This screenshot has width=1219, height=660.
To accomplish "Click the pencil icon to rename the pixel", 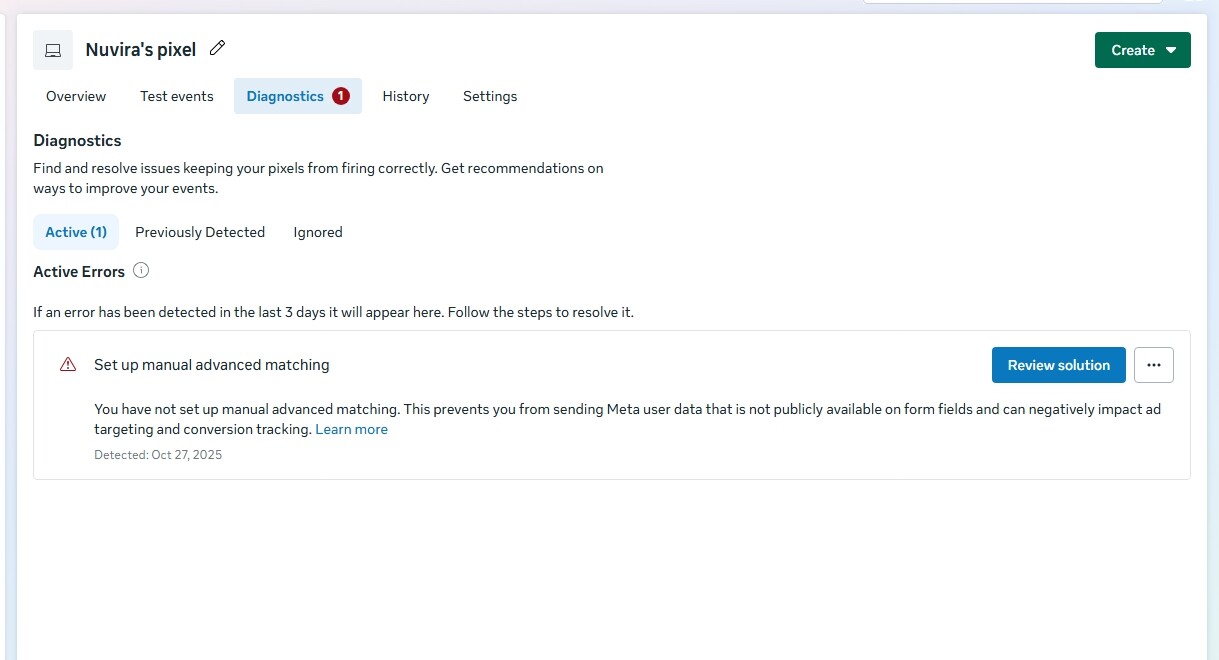I will pyautogui.click(x=217, y=48).
